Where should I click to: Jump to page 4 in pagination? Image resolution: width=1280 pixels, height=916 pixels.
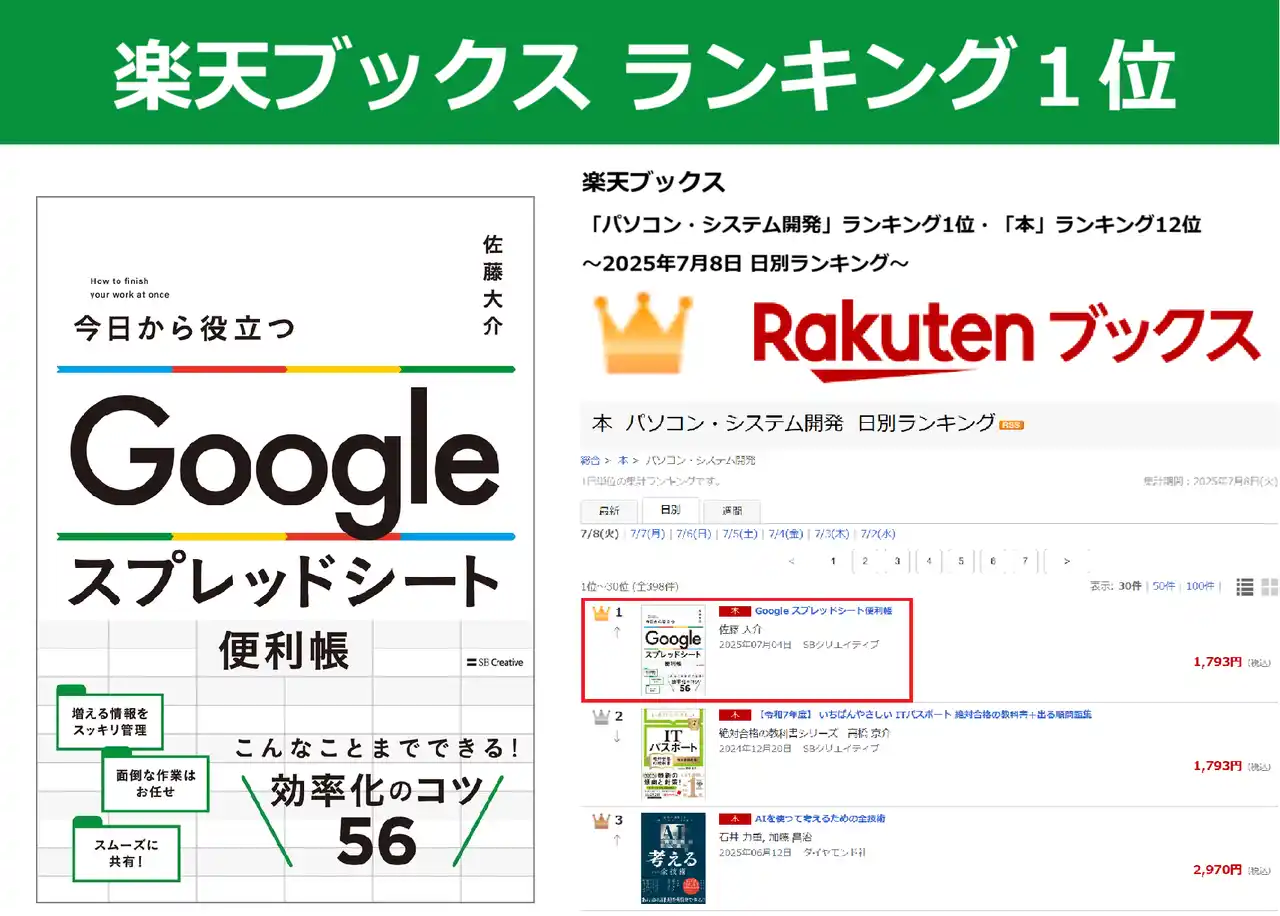click(x=929, y=561)
